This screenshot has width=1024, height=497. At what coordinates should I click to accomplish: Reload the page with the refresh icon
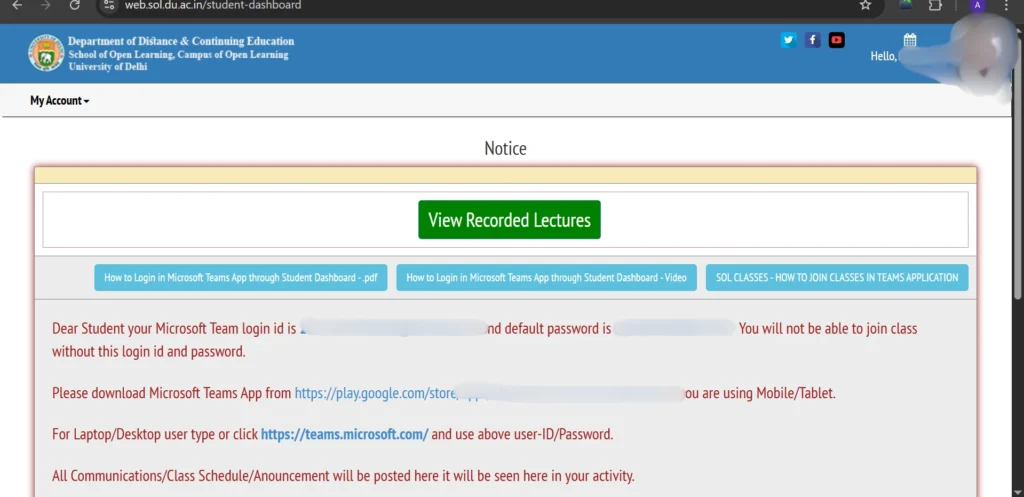[x=74, y=5]
